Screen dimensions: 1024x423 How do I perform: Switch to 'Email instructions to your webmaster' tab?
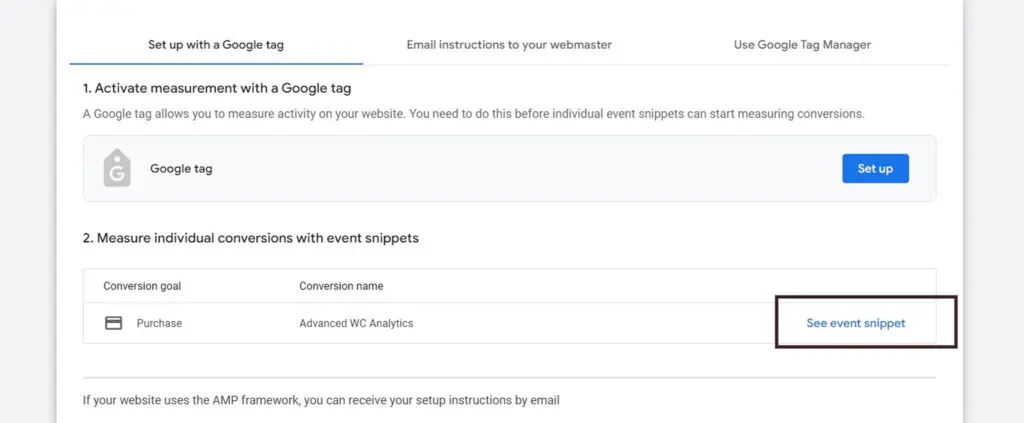tap(509, 45)
